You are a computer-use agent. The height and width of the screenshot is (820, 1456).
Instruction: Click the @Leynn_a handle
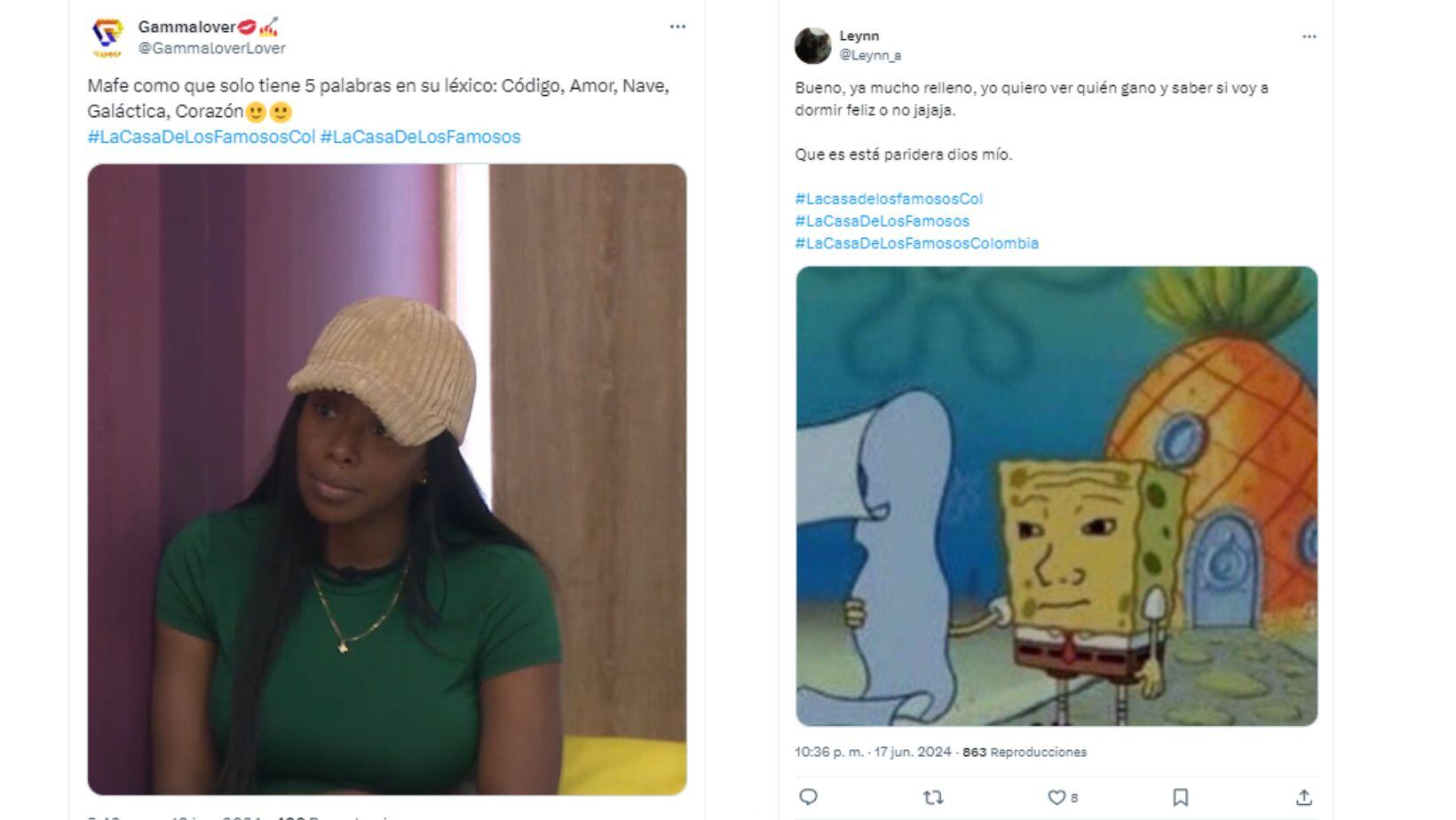[x=871, y=53]
